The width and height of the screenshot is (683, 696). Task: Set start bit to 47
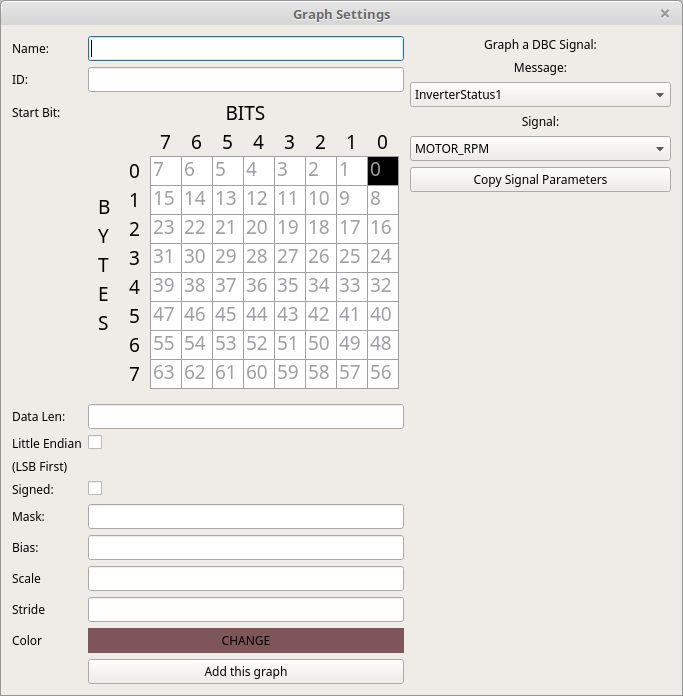click(x=166, y=316)
